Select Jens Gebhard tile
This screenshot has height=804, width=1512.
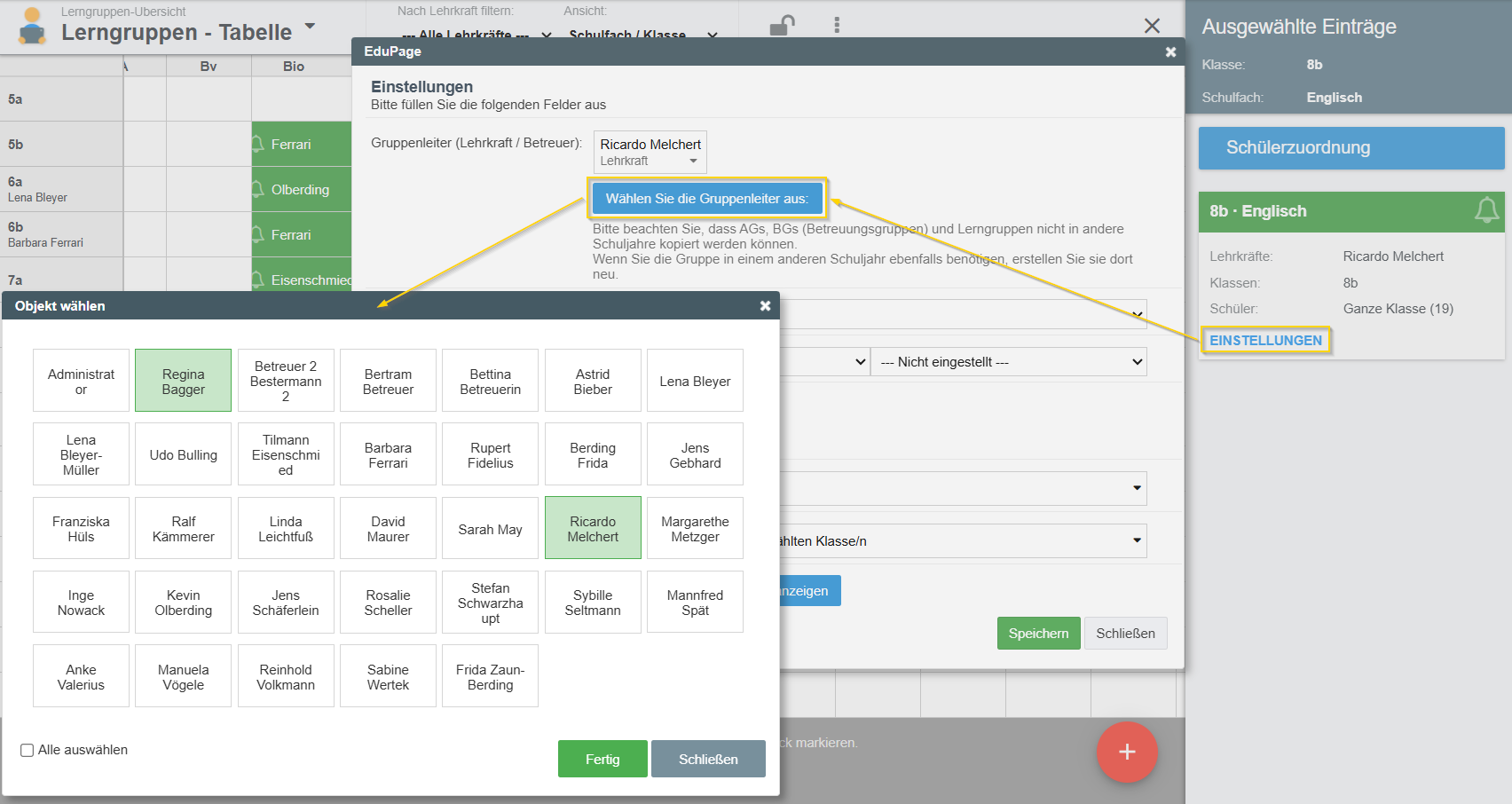click(x=695, y=454)
